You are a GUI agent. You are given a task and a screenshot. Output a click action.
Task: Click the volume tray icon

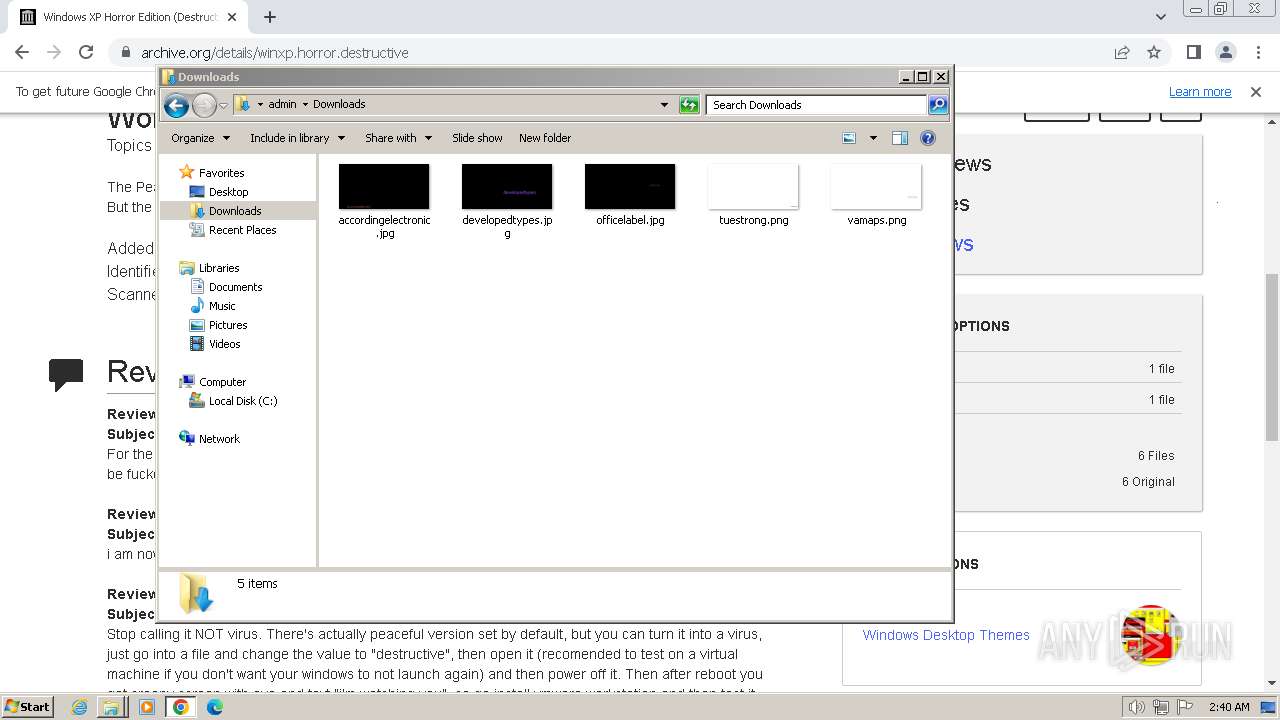pos(1136,707)
